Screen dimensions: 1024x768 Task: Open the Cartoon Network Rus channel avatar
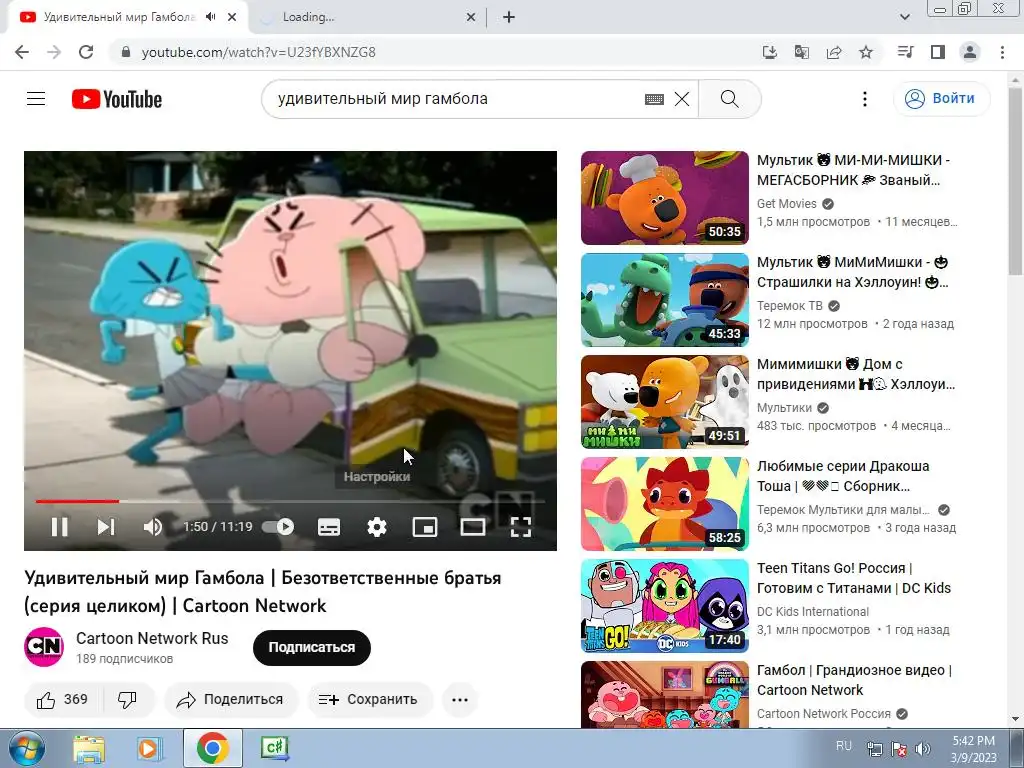[x=44, y=647]
